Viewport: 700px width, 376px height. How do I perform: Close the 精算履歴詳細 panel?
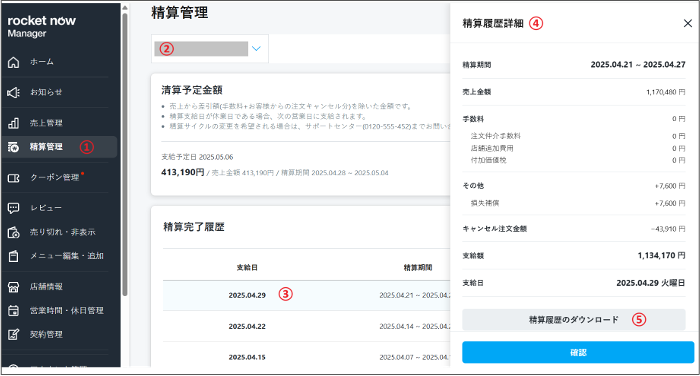[x=688, y=23]
